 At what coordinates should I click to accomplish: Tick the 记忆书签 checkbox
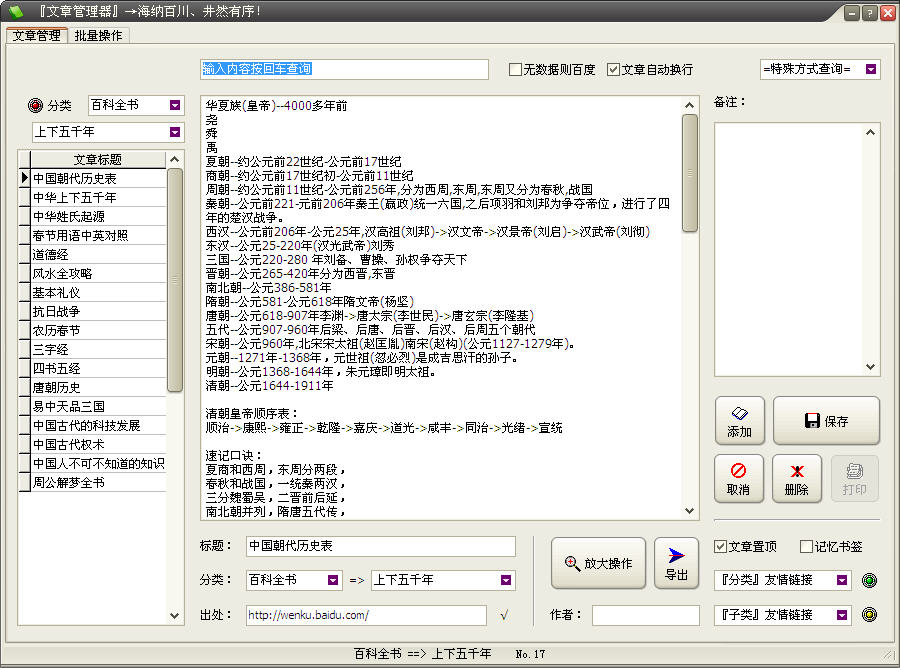coord(807,547)
